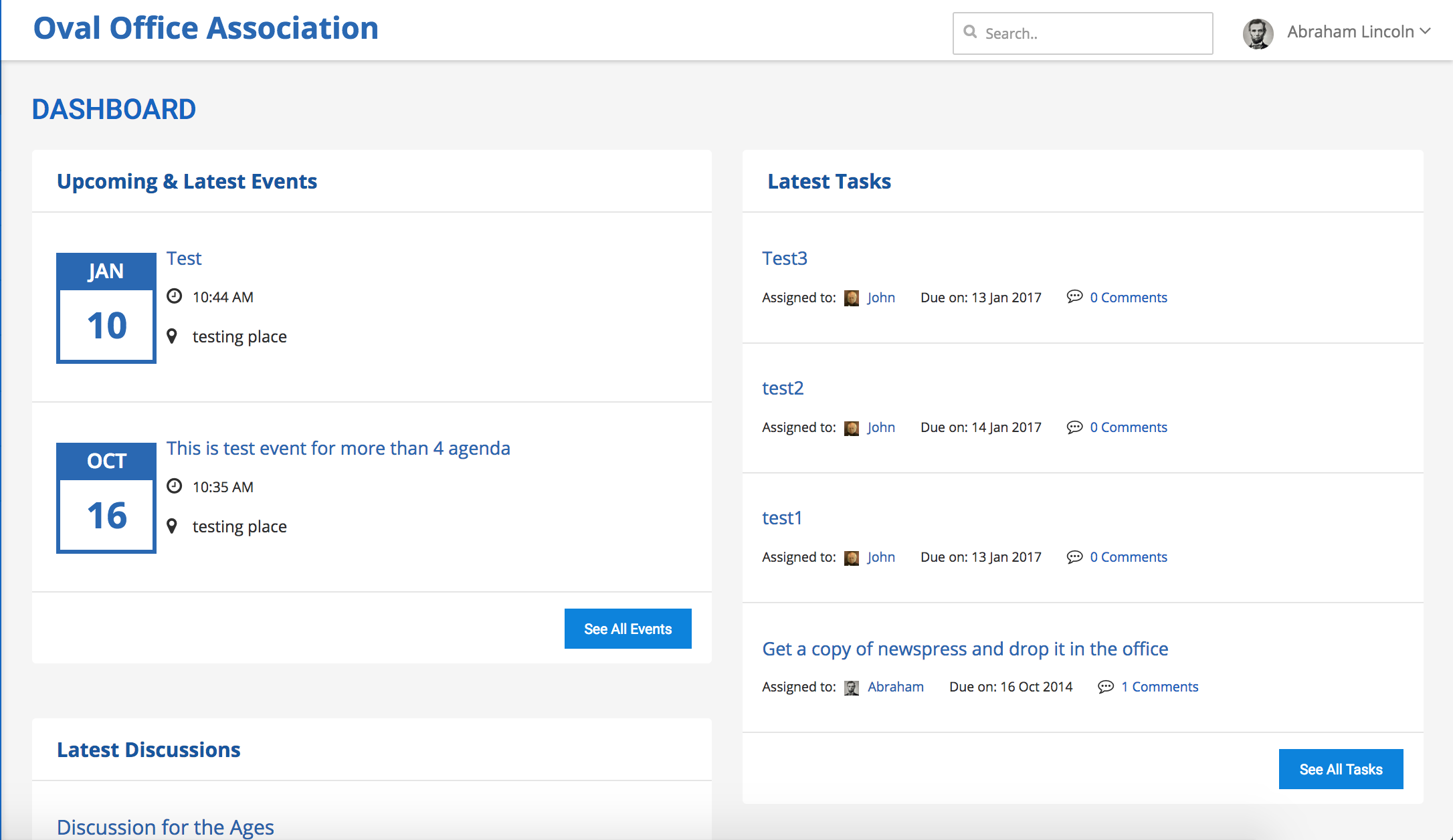Open the test2 task
This screenshot has height=840, width=1453.
coord(783,388)
